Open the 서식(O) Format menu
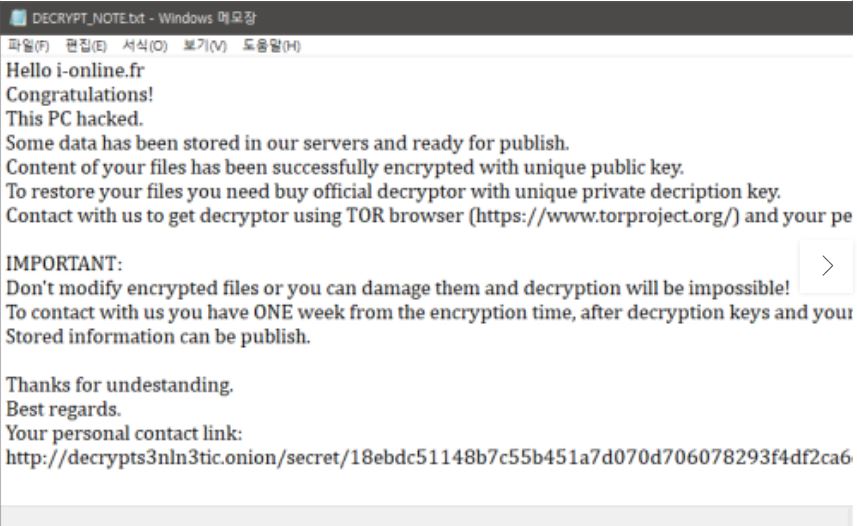857x526 pixels. click(x=145, y=46)
